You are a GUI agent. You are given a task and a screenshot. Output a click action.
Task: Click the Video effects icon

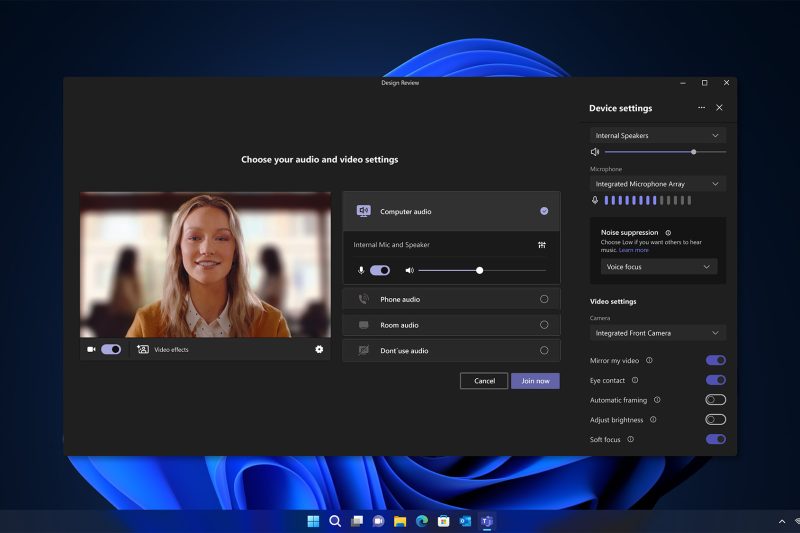[143, 349]
